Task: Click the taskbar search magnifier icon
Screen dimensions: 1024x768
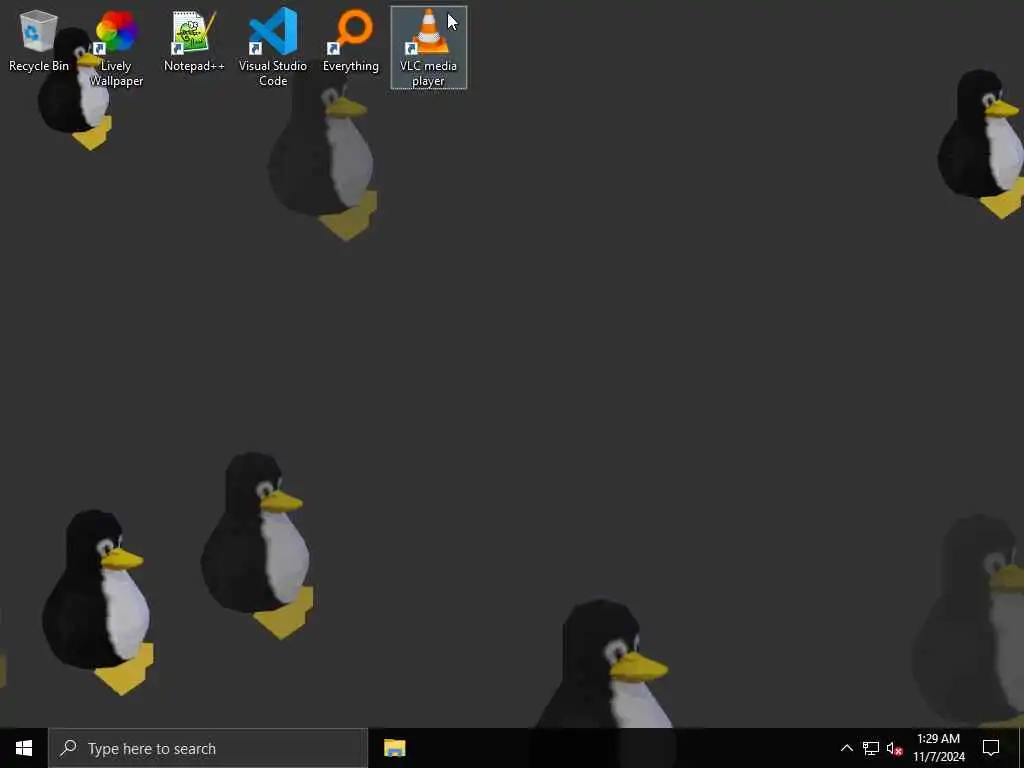Action: click(68, 748)
